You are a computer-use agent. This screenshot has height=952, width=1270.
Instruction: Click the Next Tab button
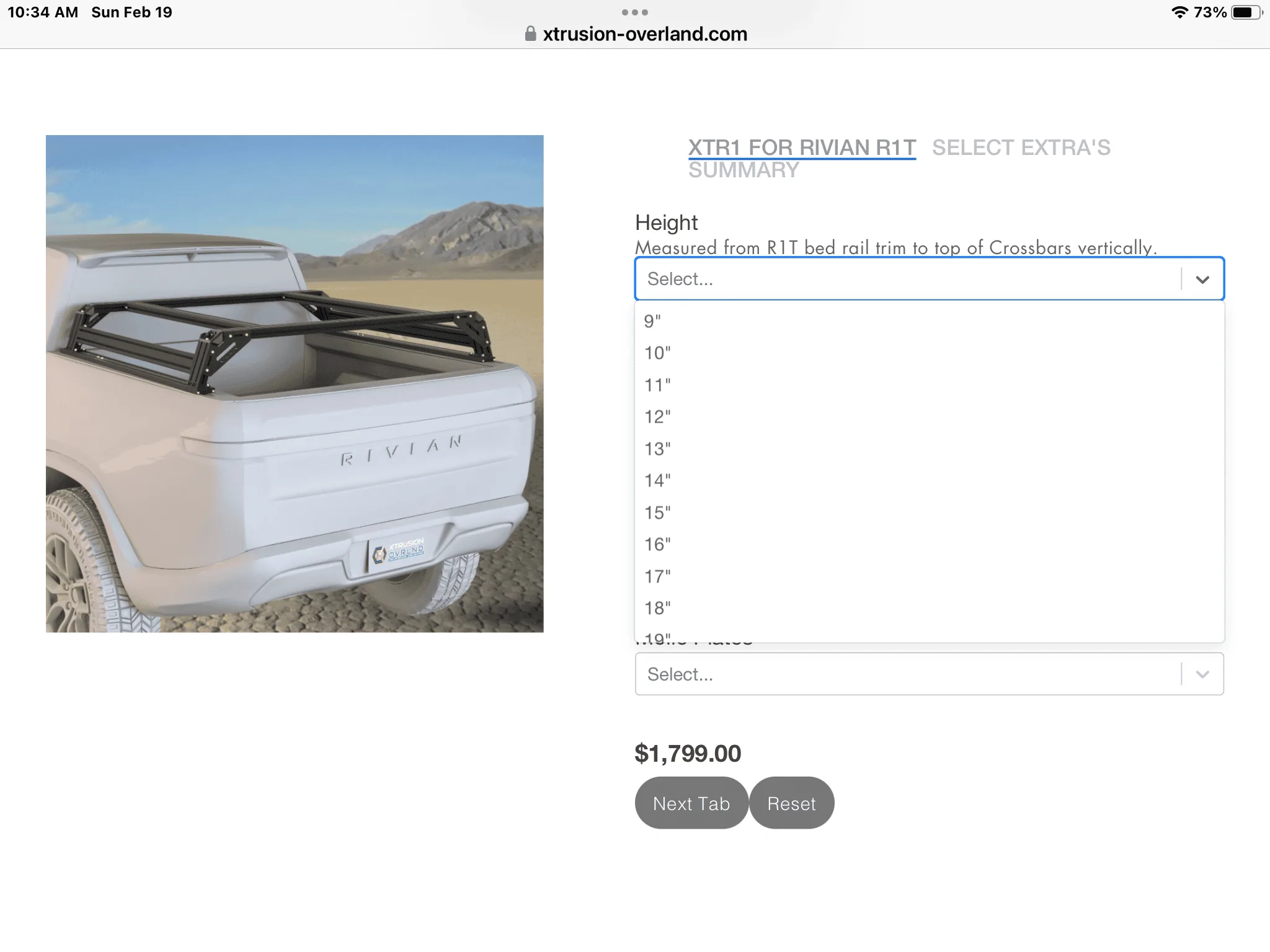pos(691,803)
